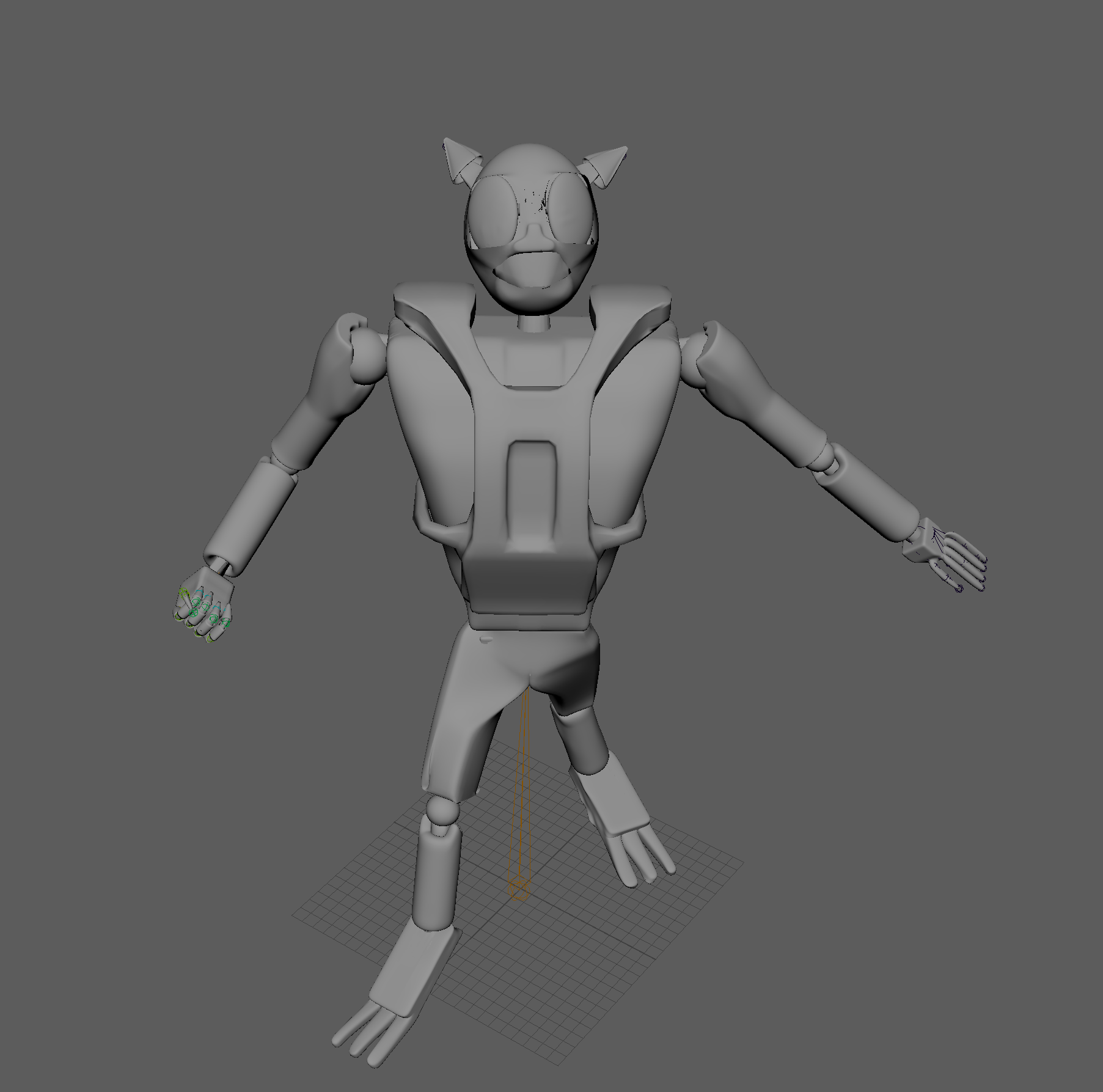Select the shoulder pad on the open-hand side
The image size is (1103, 1092).
pos(632,307)
